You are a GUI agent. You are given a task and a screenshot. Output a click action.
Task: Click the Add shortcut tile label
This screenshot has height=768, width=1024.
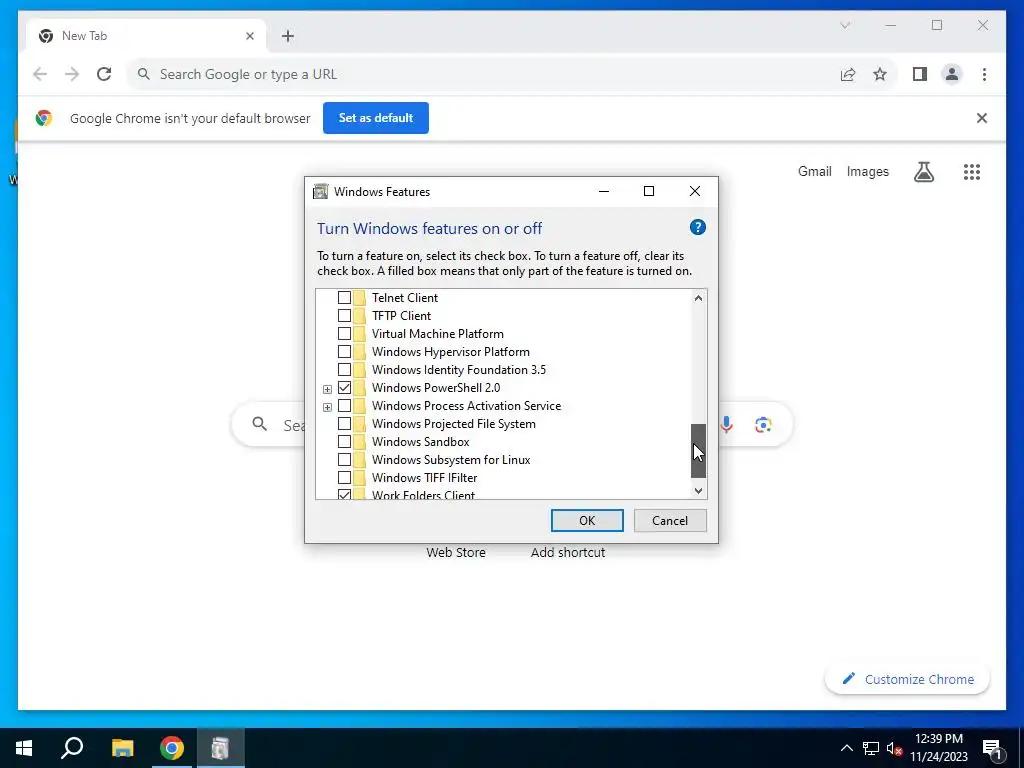point(568,552)
